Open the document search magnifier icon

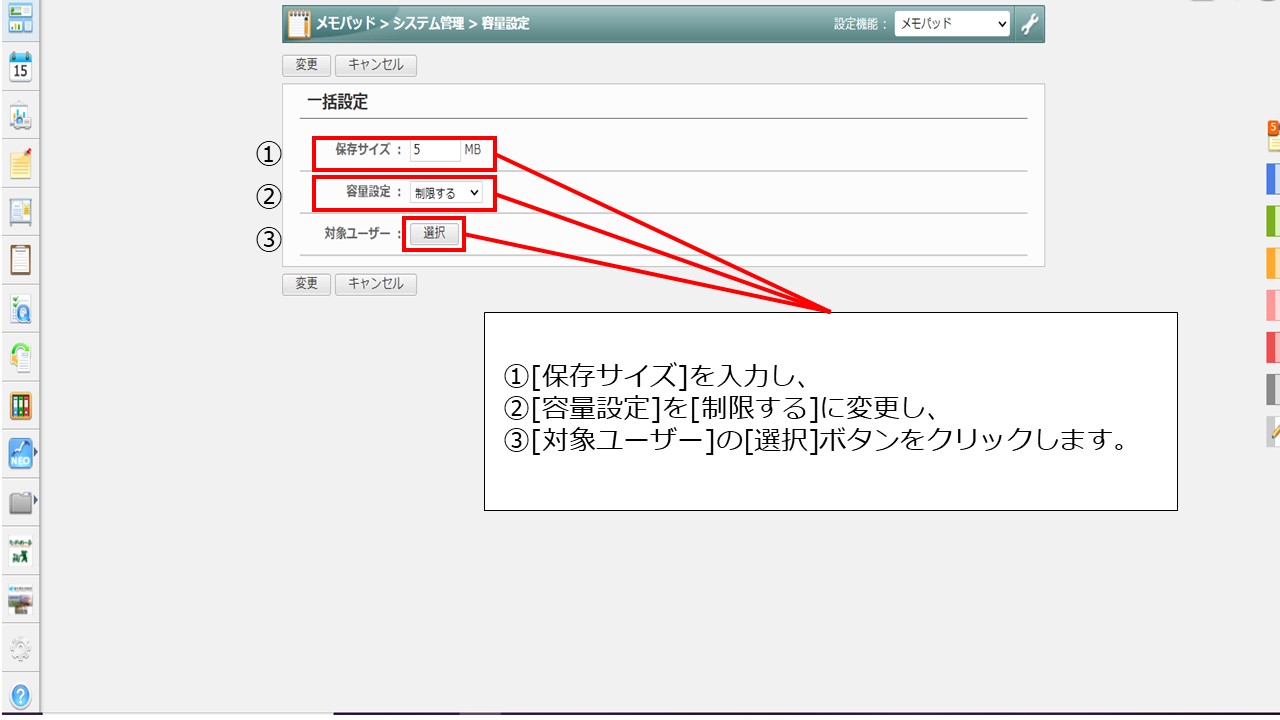(20, 309)
